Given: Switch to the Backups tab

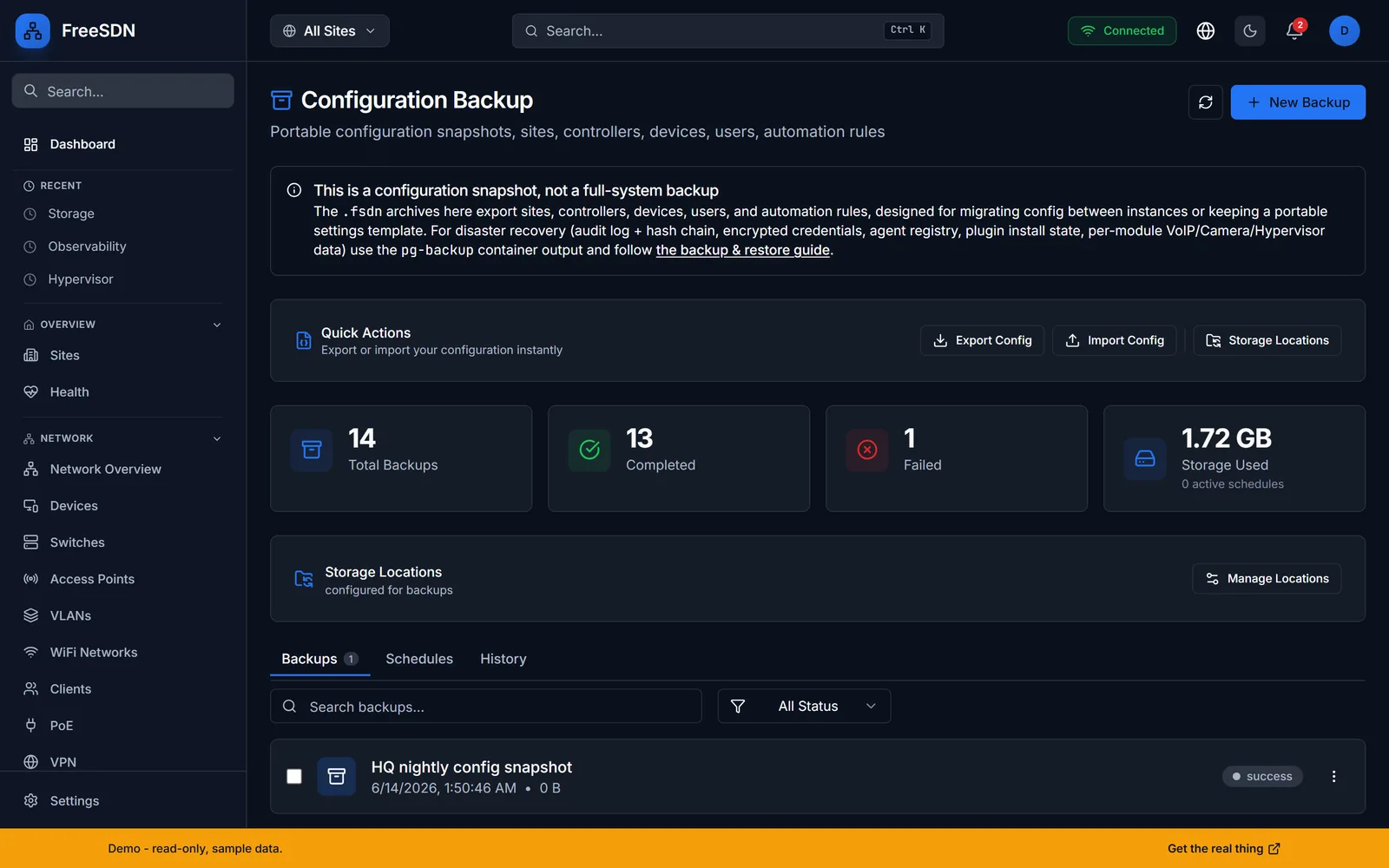Looking at the screenshot, I should point(319,659).
